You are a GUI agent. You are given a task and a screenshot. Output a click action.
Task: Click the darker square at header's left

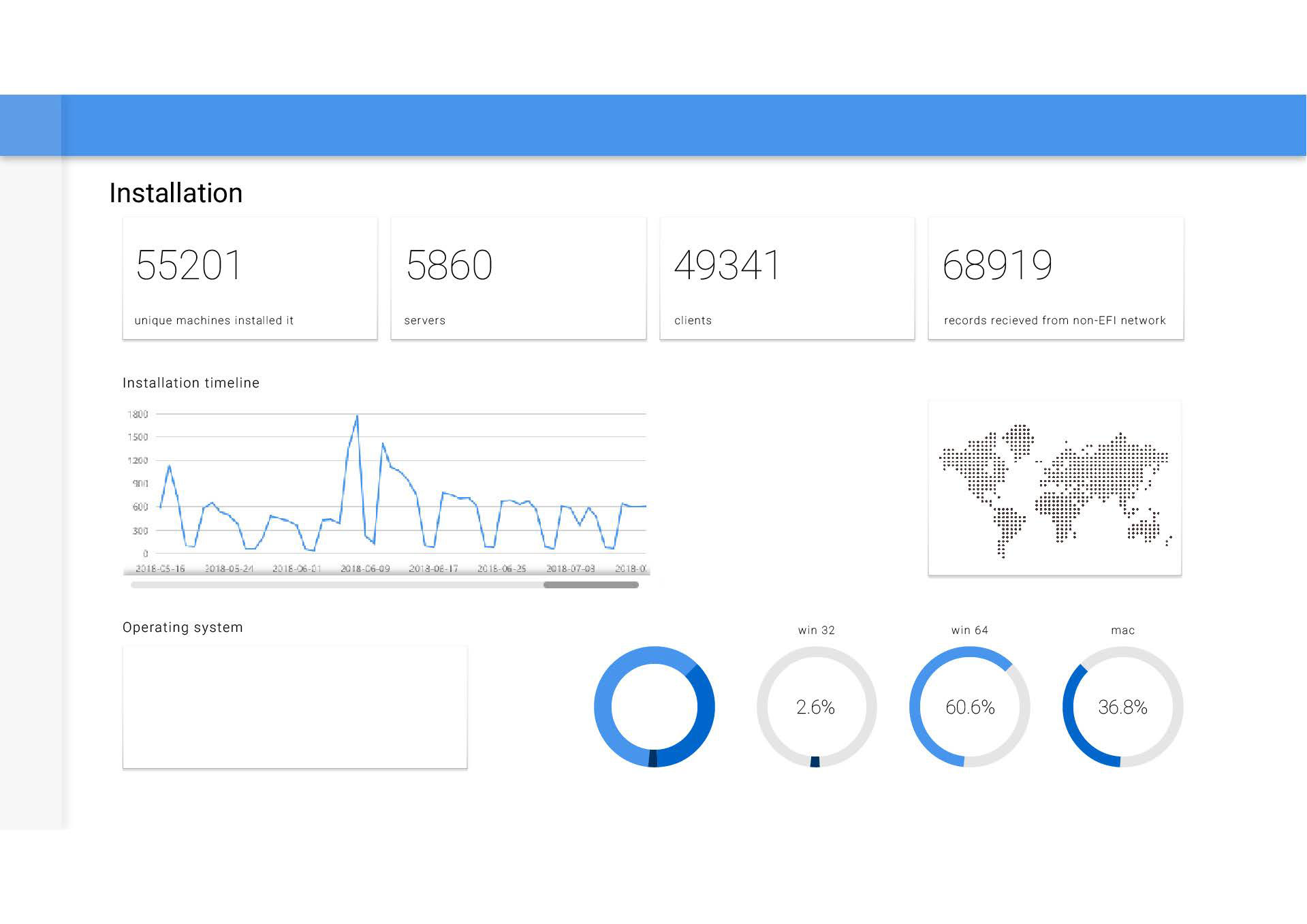point(31,125)
